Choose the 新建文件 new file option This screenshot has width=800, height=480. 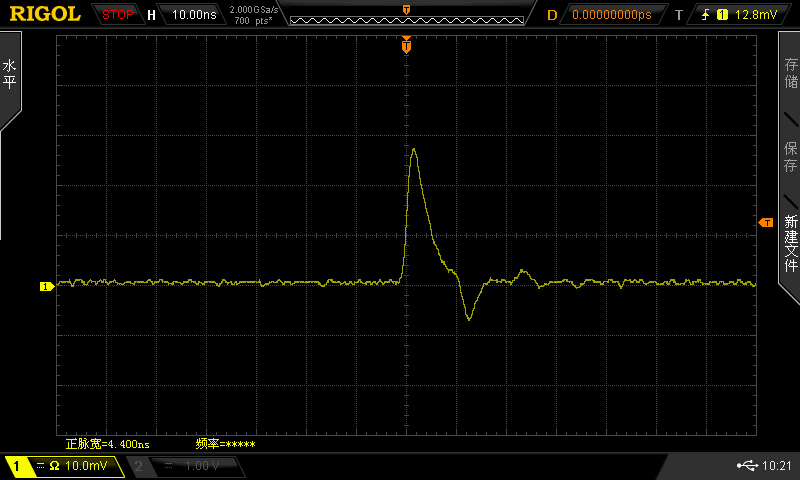coord(790,243)
